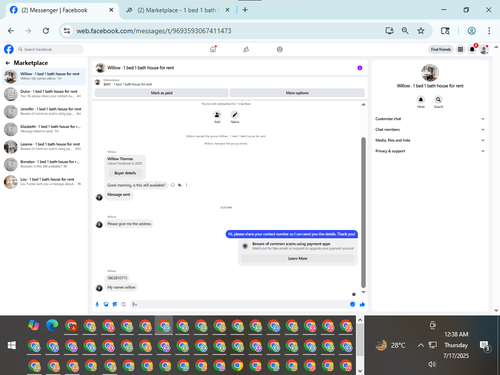This screenshot has height=375, width=500.
Task: Open the Jennifer chat in the Marketplace list
Action: (x=44, y=112)
